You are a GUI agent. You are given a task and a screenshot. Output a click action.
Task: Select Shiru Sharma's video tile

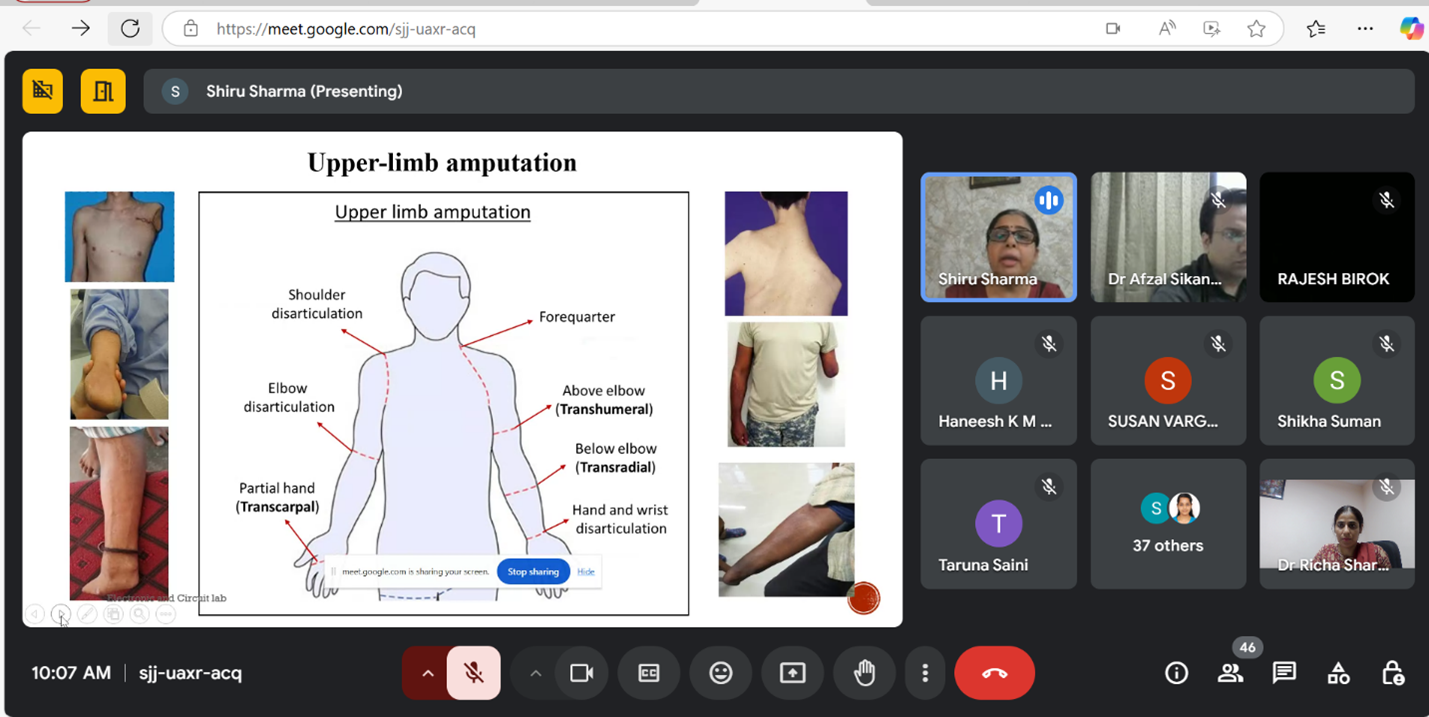point(998,237)
